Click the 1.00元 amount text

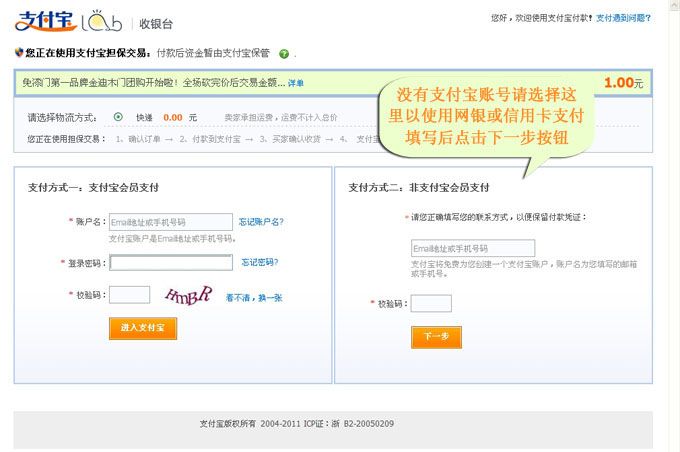click(x=623, y=82)
